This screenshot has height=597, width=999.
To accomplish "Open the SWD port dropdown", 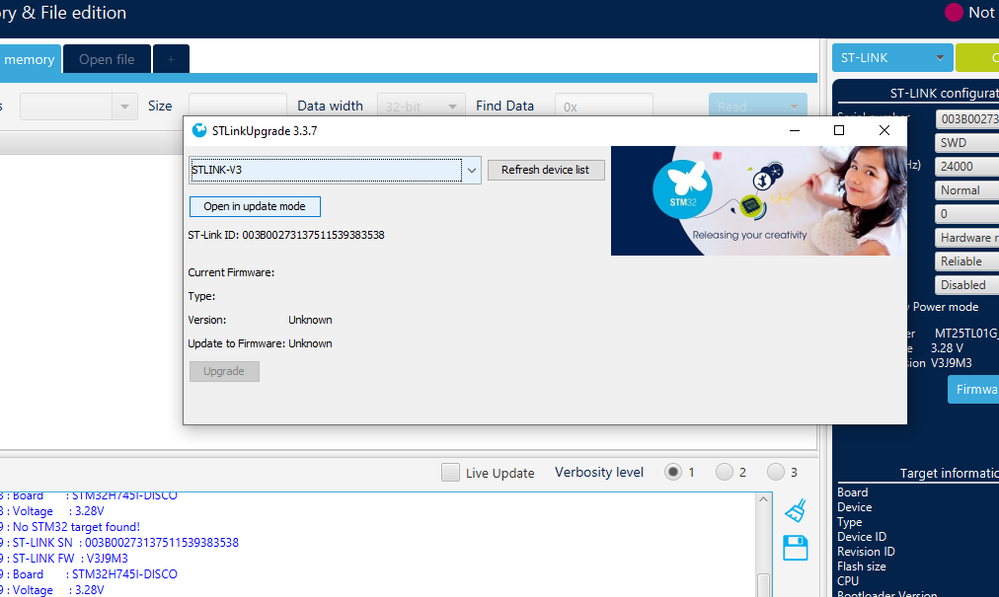I will tap(967, 143).
